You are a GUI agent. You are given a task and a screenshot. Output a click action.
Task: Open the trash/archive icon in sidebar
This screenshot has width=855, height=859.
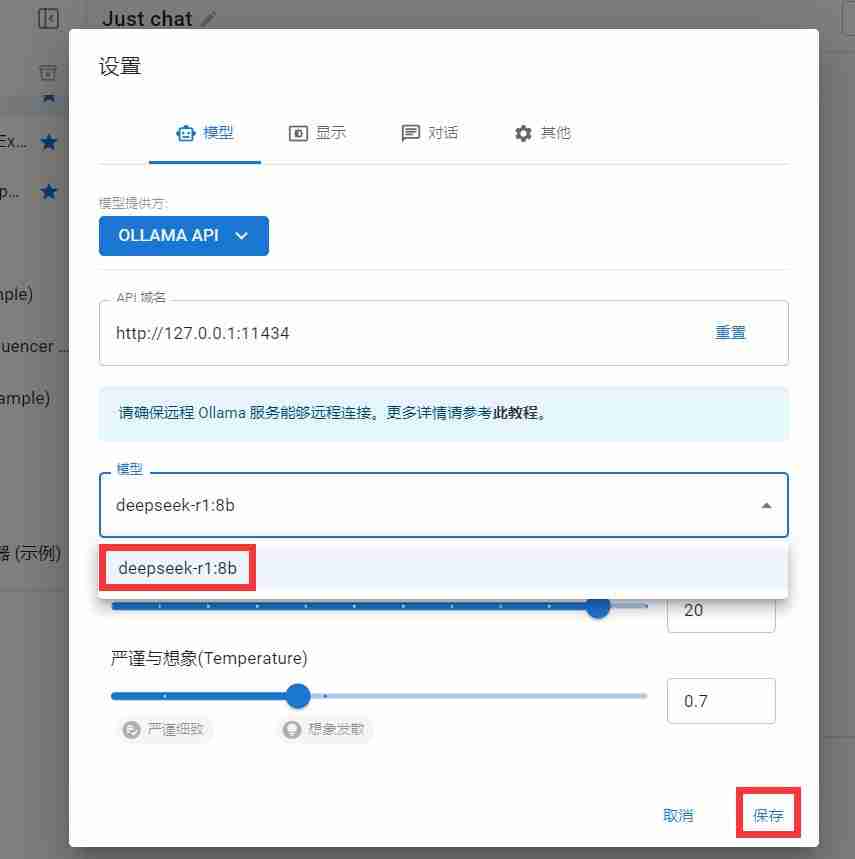tap(48, 72)
